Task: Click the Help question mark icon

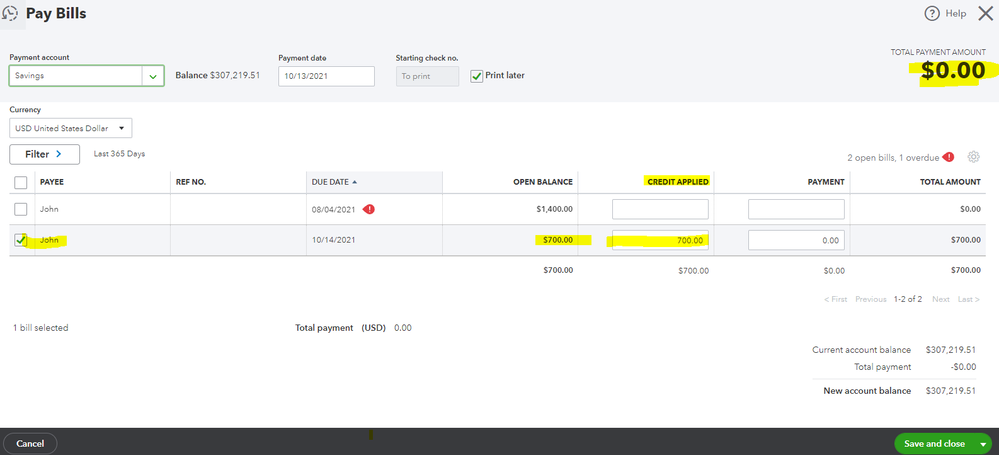Action: pyautogui.click(x=931, y=13)
